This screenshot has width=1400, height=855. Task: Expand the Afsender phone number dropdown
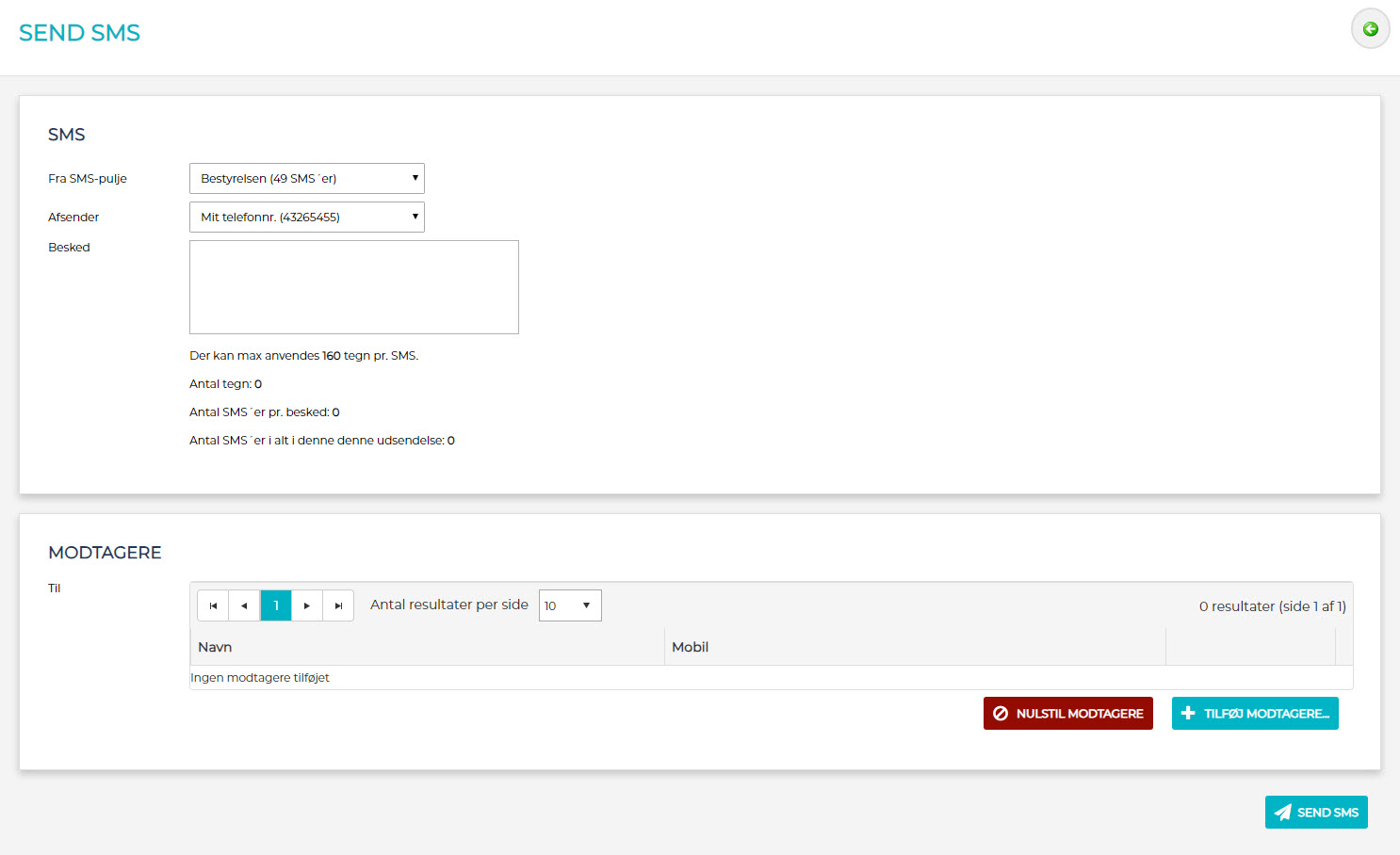(x=306, y=217)
